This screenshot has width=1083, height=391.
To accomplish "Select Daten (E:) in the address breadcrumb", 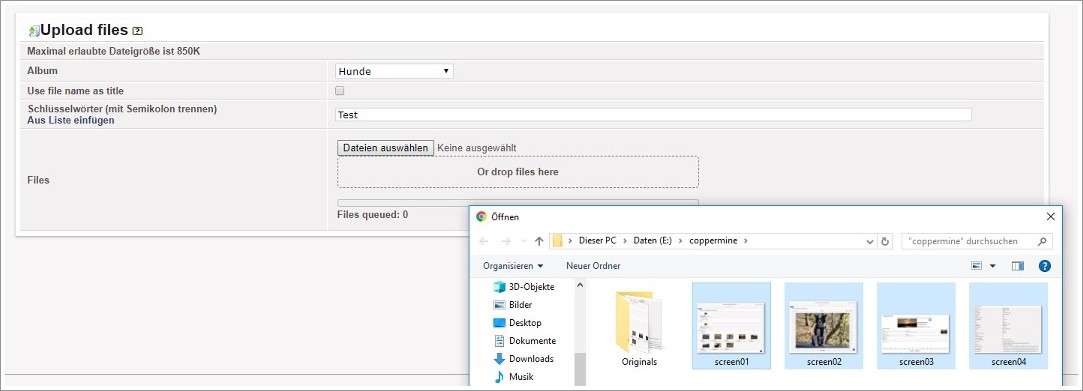I will click(x=652, y=241).
